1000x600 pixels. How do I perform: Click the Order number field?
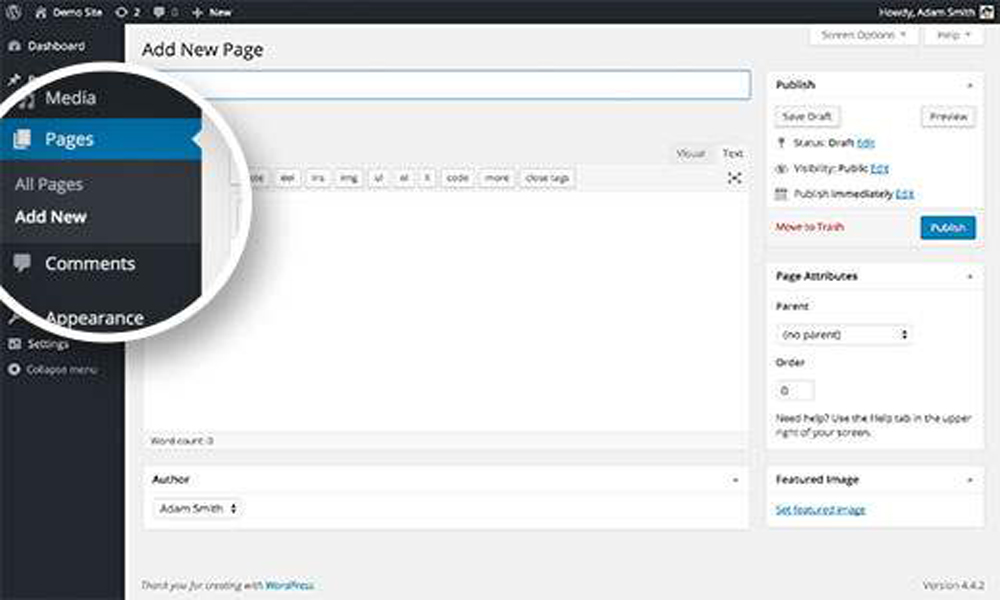click(x=795, y=391)
